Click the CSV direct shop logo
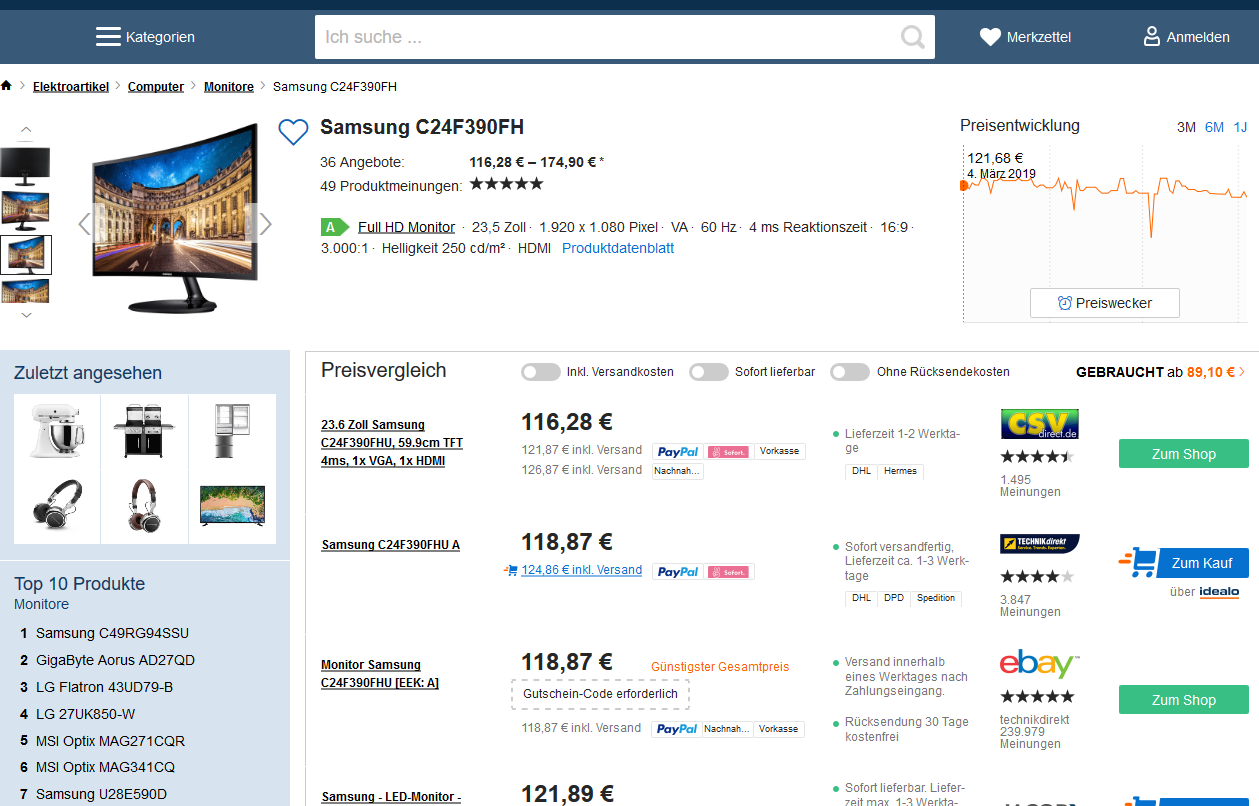The width and height of the screenshot is (1259, 806). 1039,424
